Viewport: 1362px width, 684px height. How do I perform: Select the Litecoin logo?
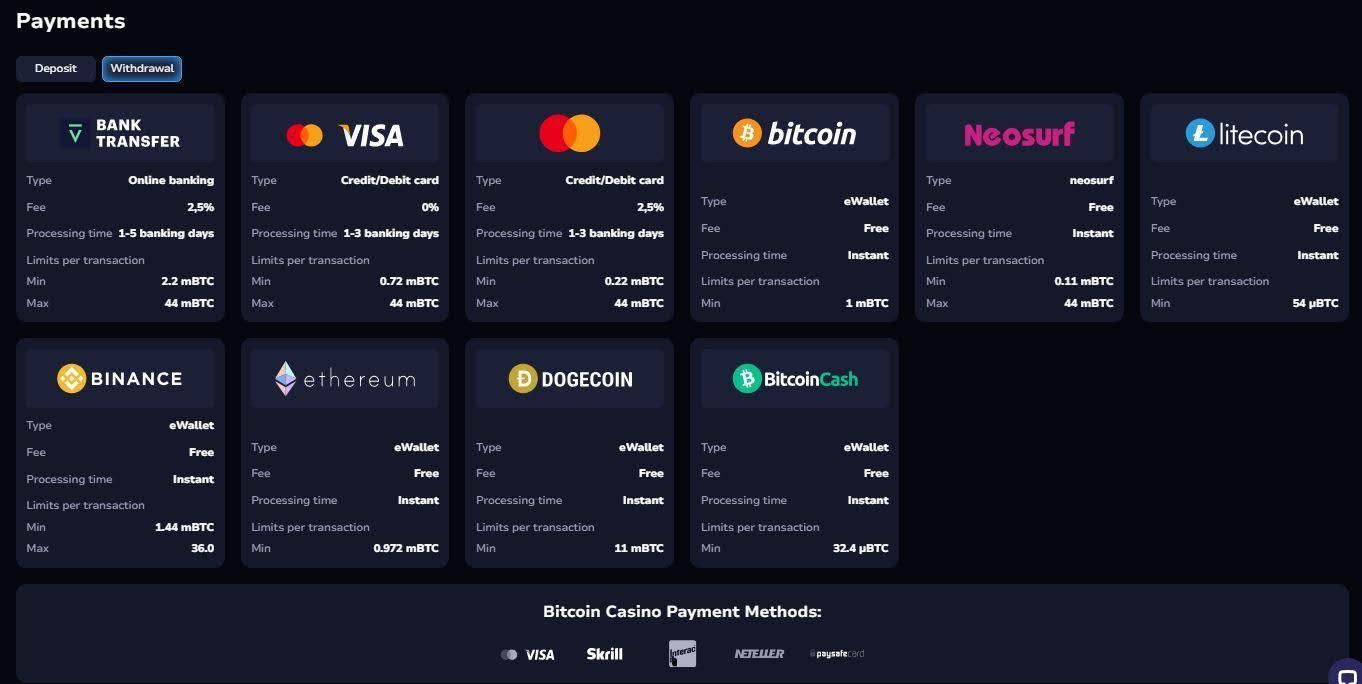[1244, 133]
